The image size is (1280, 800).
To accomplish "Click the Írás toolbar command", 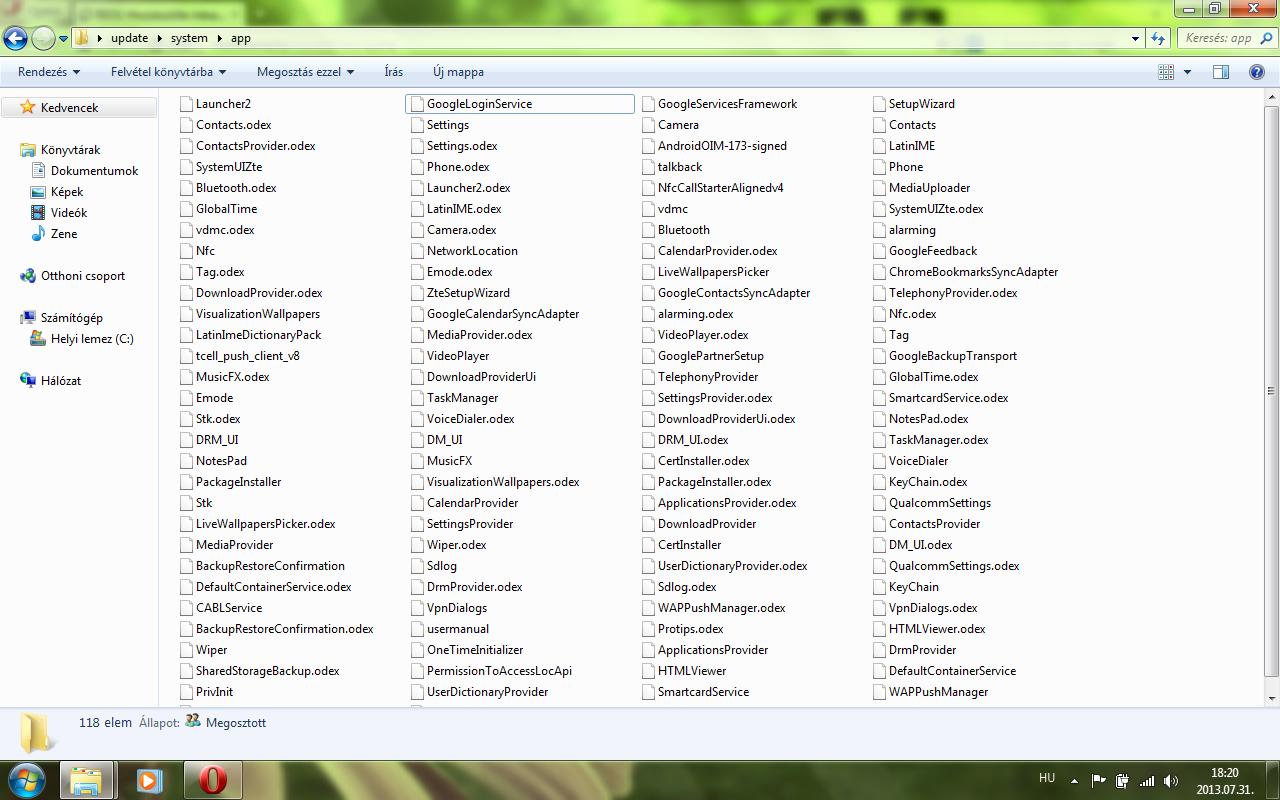I will tap(394, 72).
